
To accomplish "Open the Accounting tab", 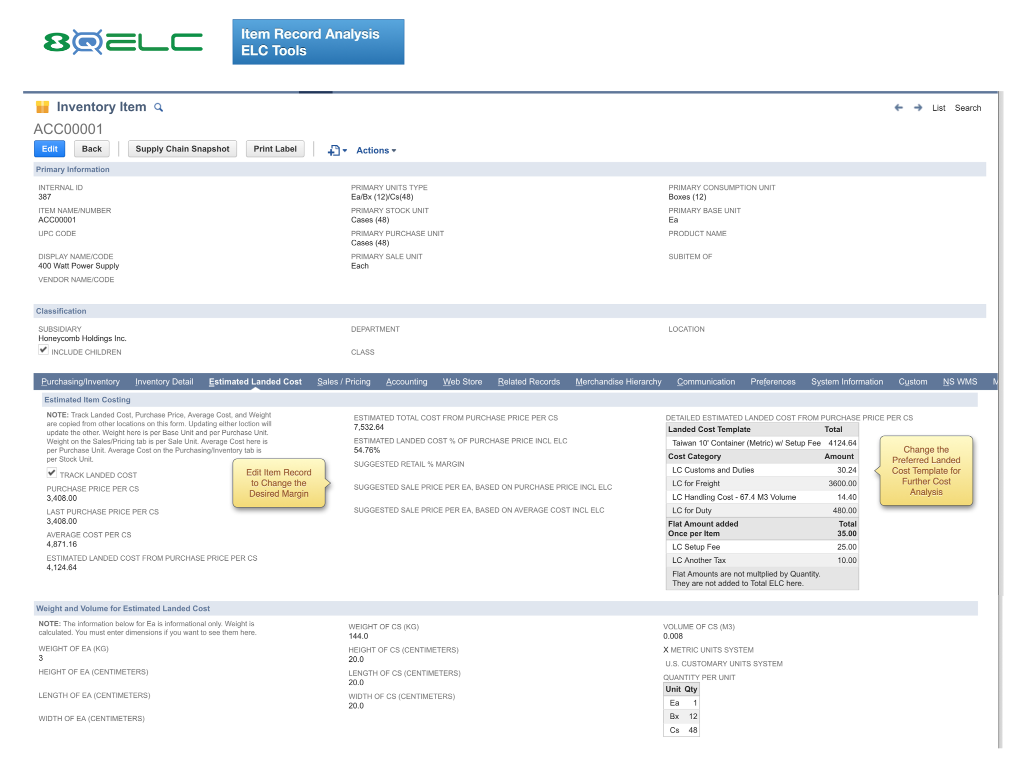I will [406, 382].
